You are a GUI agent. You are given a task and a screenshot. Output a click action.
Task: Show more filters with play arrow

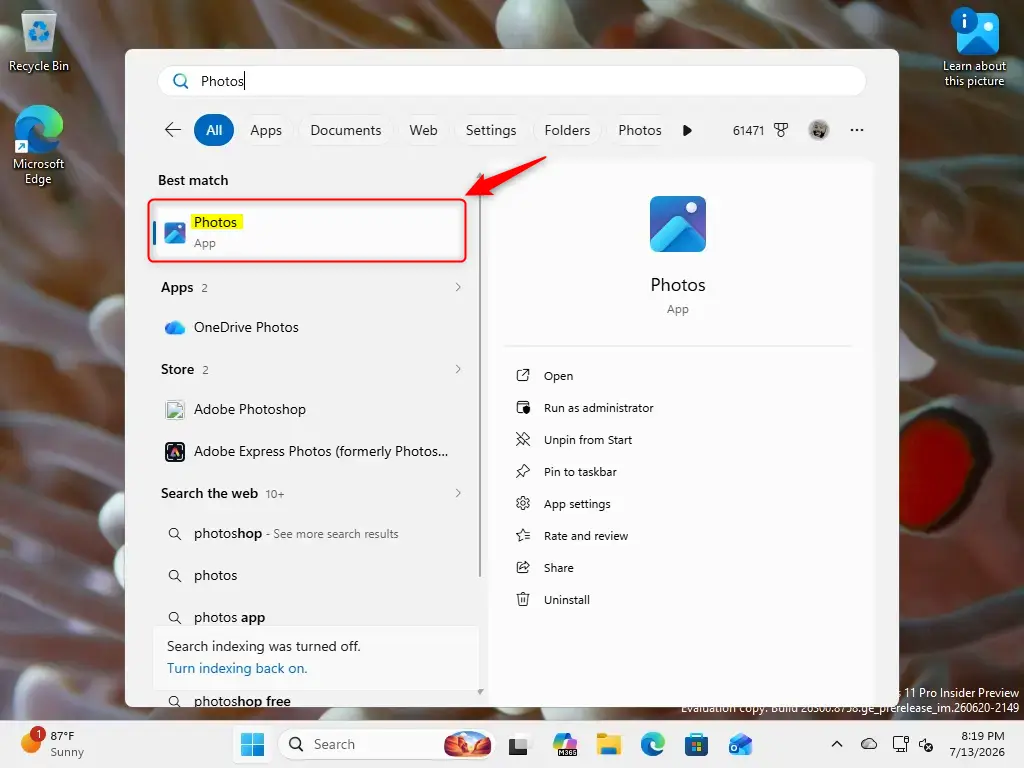click(687, 131)
